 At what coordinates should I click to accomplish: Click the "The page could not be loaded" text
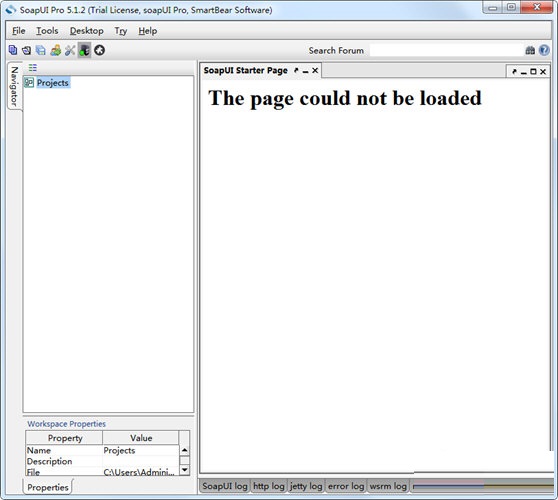click(345, 98)
